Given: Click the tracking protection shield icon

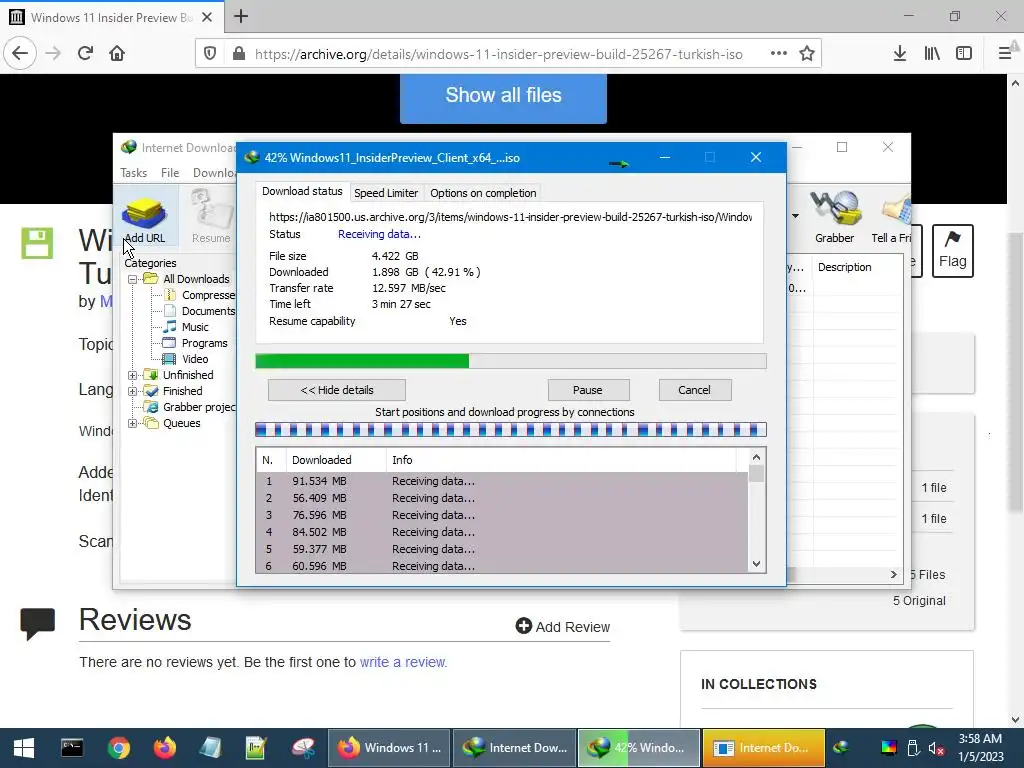Looking at the screenshot, I should (210, 54).
